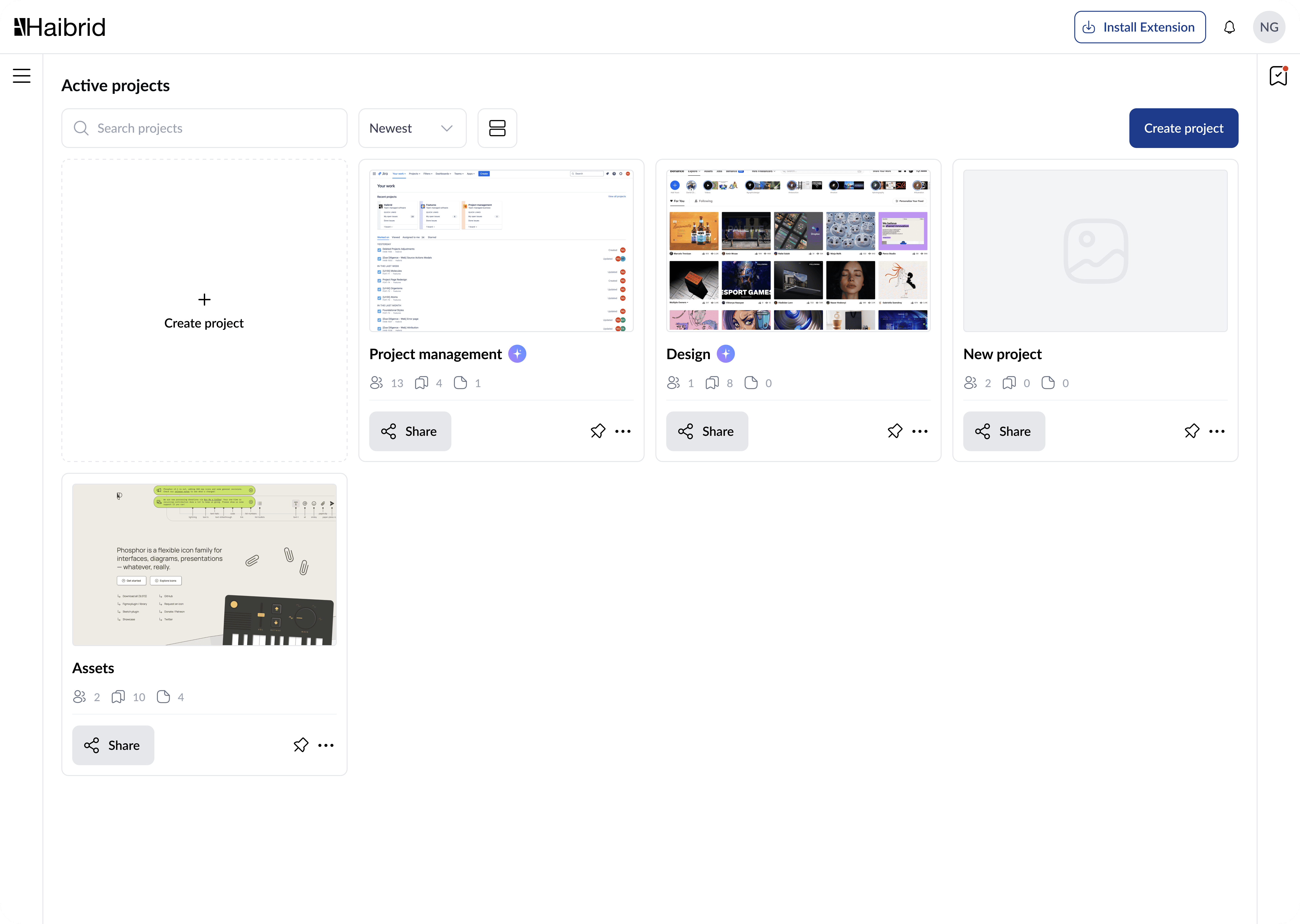Click the Active projects heading
This screenshot has height=924, width=1300.
116,85
